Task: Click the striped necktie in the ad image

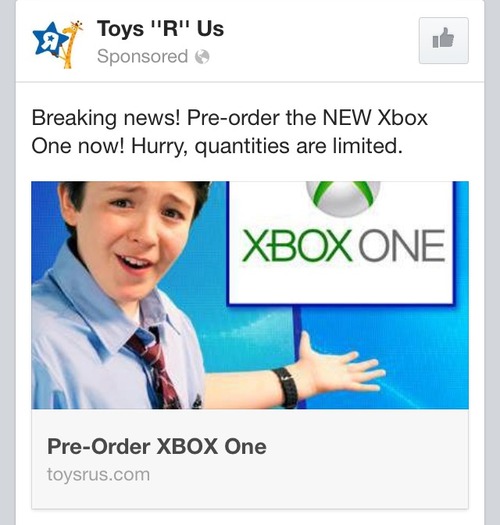Action: [153, 367]
